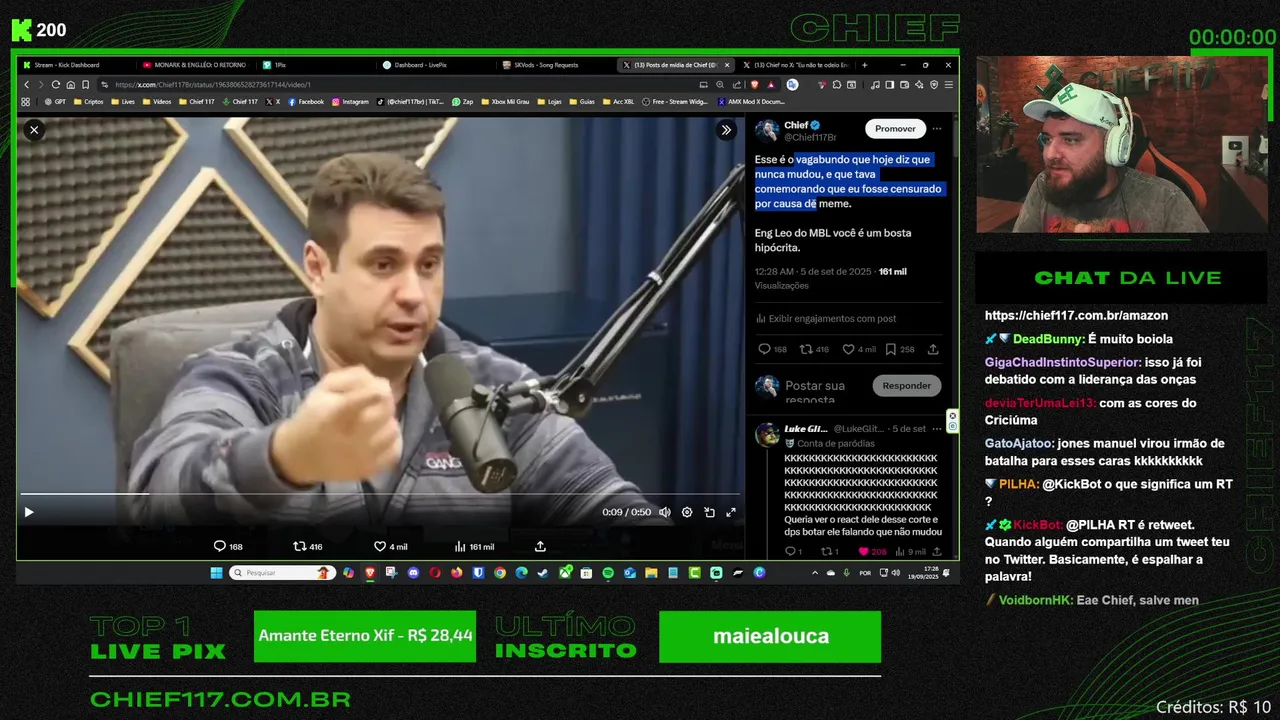This screenshot has width=1280, height=720.
Task: Open the Facebook bookmark
Action: point(306,101)
